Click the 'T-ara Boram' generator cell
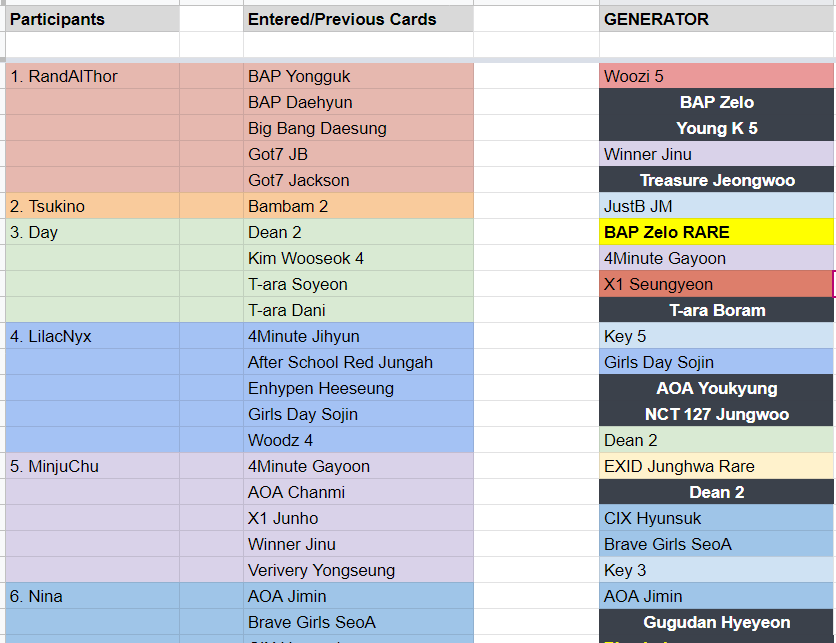The width and height of the screenshot is (836, 643). point(717,310)
